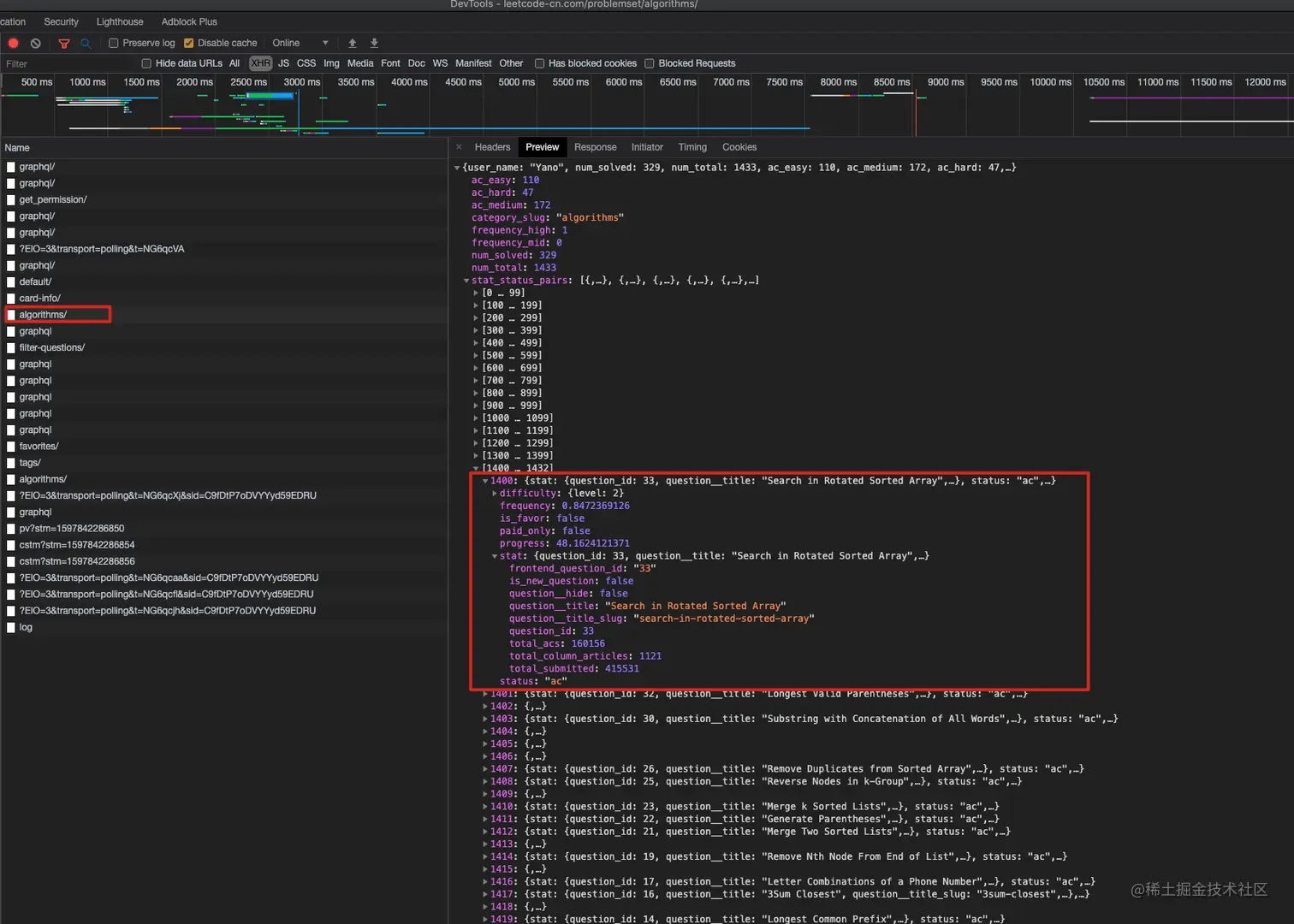Check Blocked Requests option

(650, 63)
